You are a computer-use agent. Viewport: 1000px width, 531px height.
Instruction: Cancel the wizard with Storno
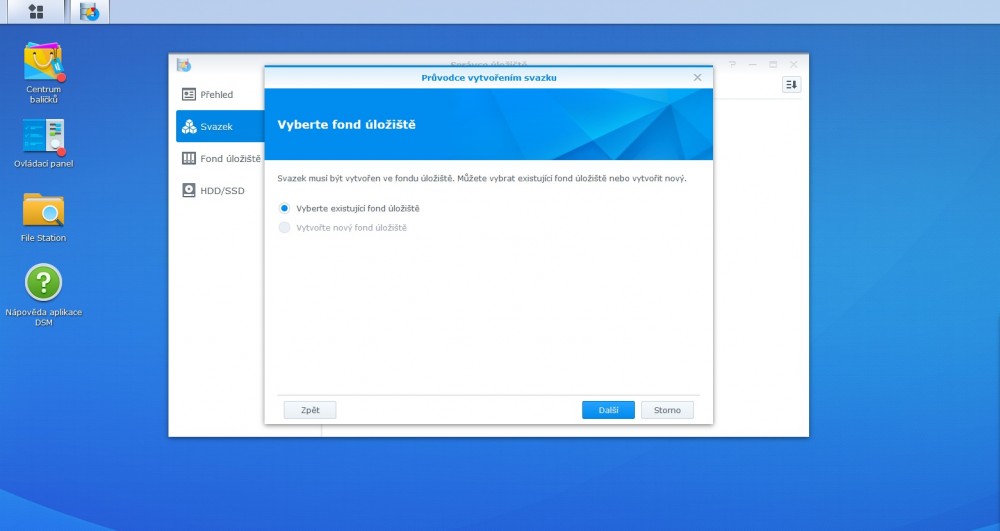(667, 410)
